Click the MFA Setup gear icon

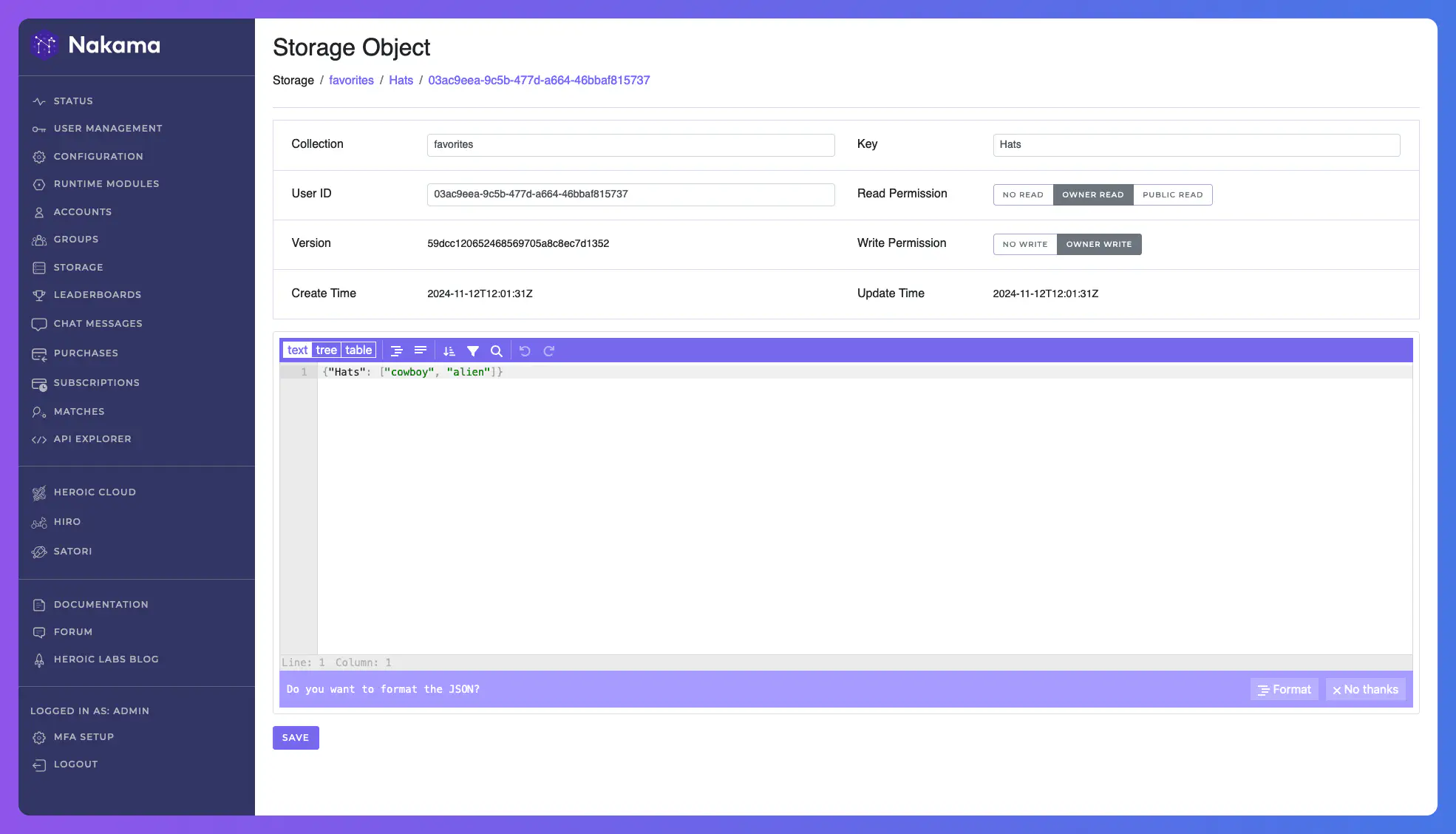39,737
